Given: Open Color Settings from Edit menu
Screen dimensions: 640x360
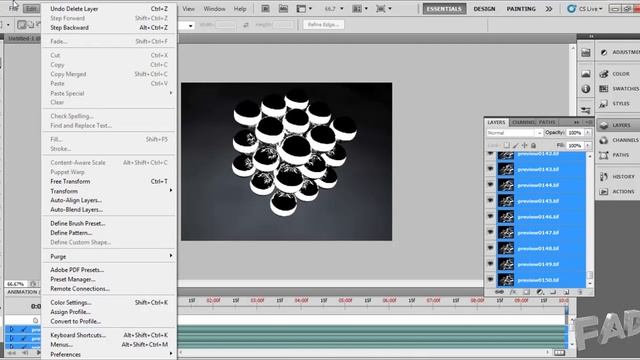Looking at the screenshot, I should (109, 302).
